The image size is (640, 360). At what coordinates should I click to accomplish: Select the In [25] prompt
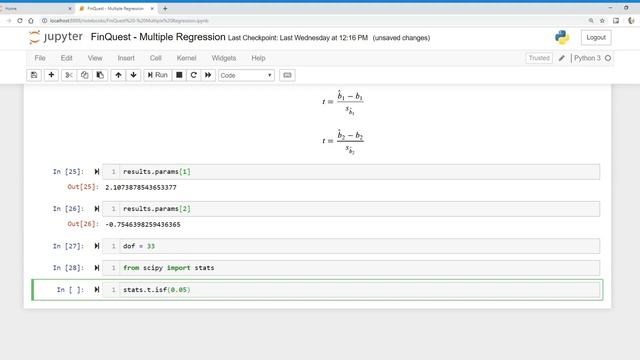coord(68,172)
